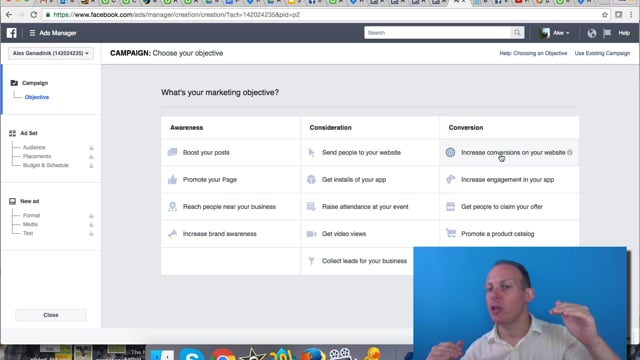Choose Get video views objective
The image size is (640, 360).
370,234
